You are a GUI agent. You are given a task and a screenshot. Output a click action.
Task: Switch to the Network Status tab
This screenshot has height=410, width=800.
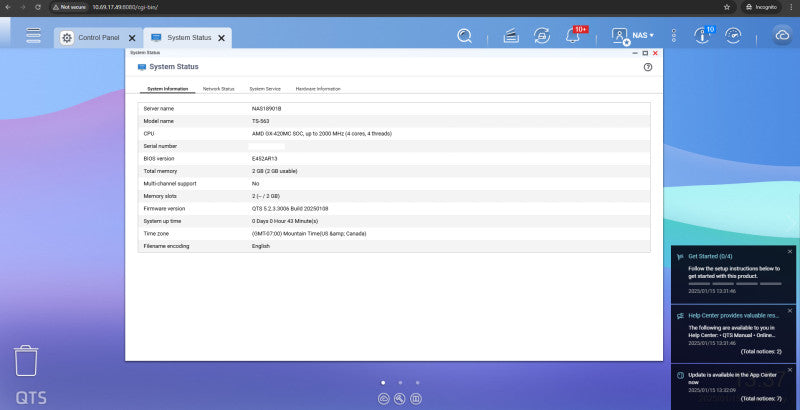(x=218, y=89)
